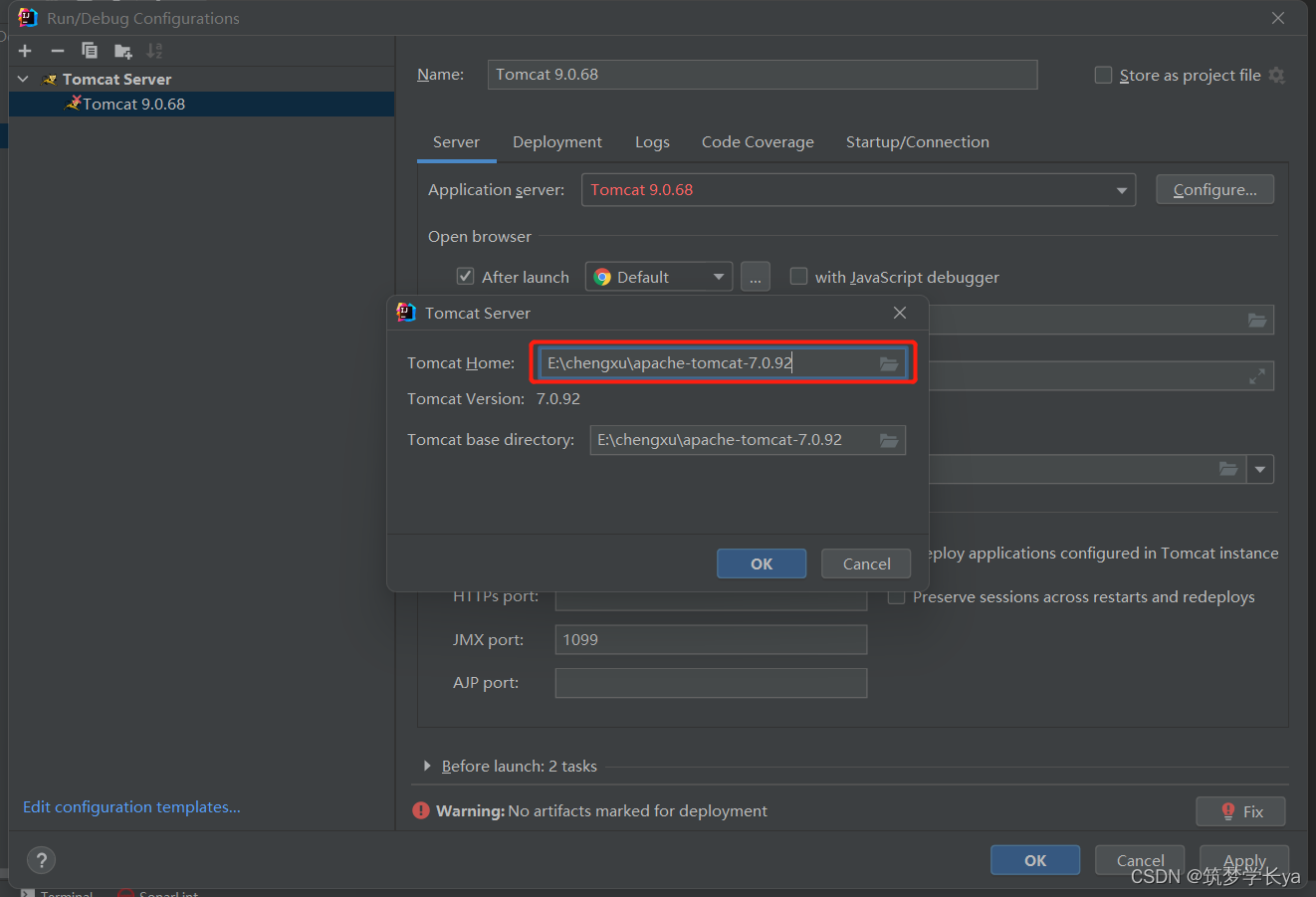Switch to Server tab
Screen dimensions: 1316x897
coord(456,142)
